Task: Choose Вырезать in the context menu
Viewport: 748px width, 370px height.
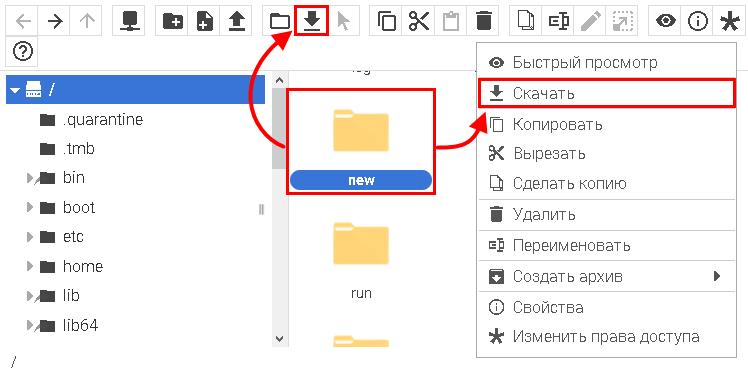Action: click(606, 154)
